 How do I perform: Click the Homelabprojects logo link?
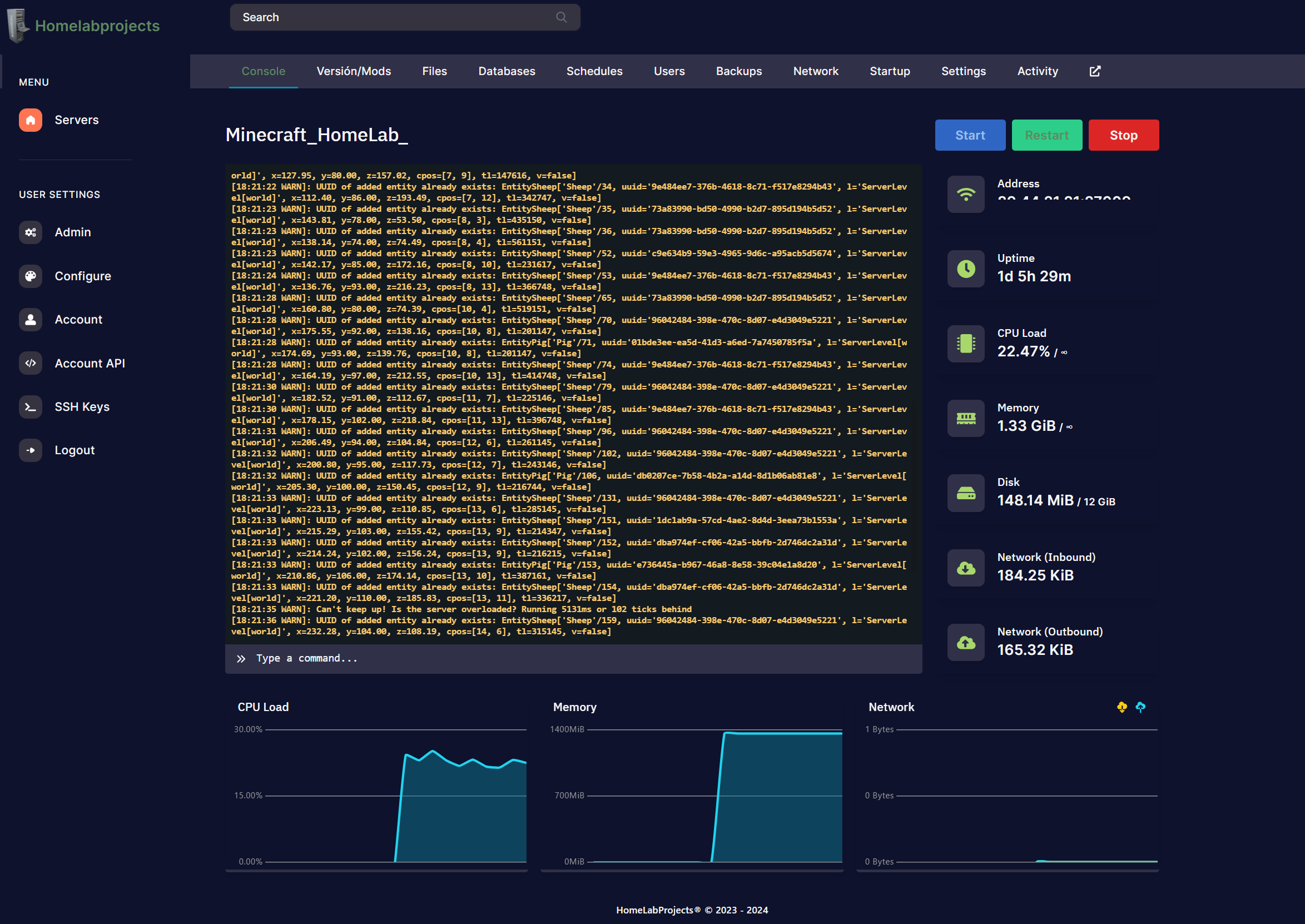point(97,26)
